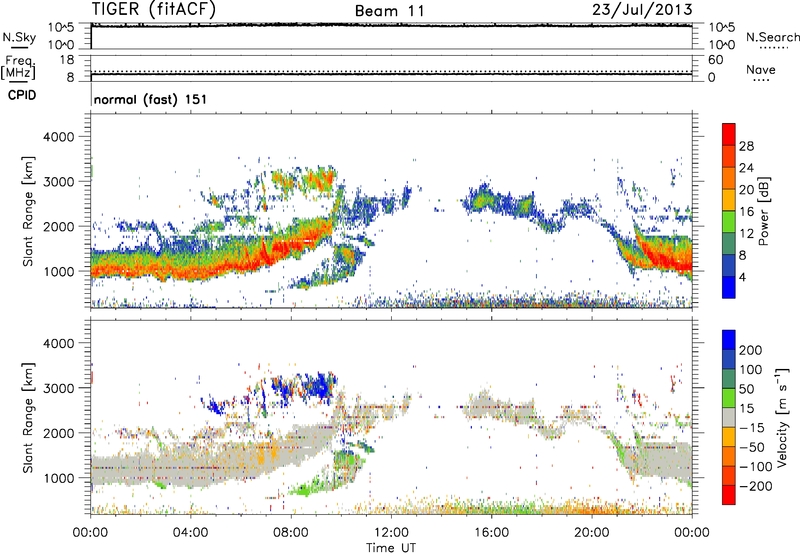Select the gray segment of Velocity color bar
The height and width of the screenshot is (554, 800).
[729, 417]
